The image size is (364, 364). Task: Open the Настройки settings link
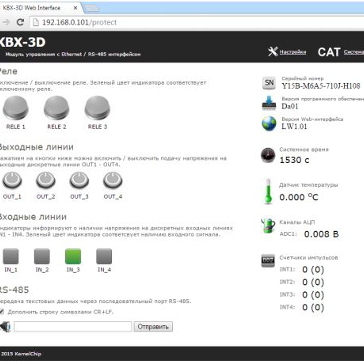[293, 52]
